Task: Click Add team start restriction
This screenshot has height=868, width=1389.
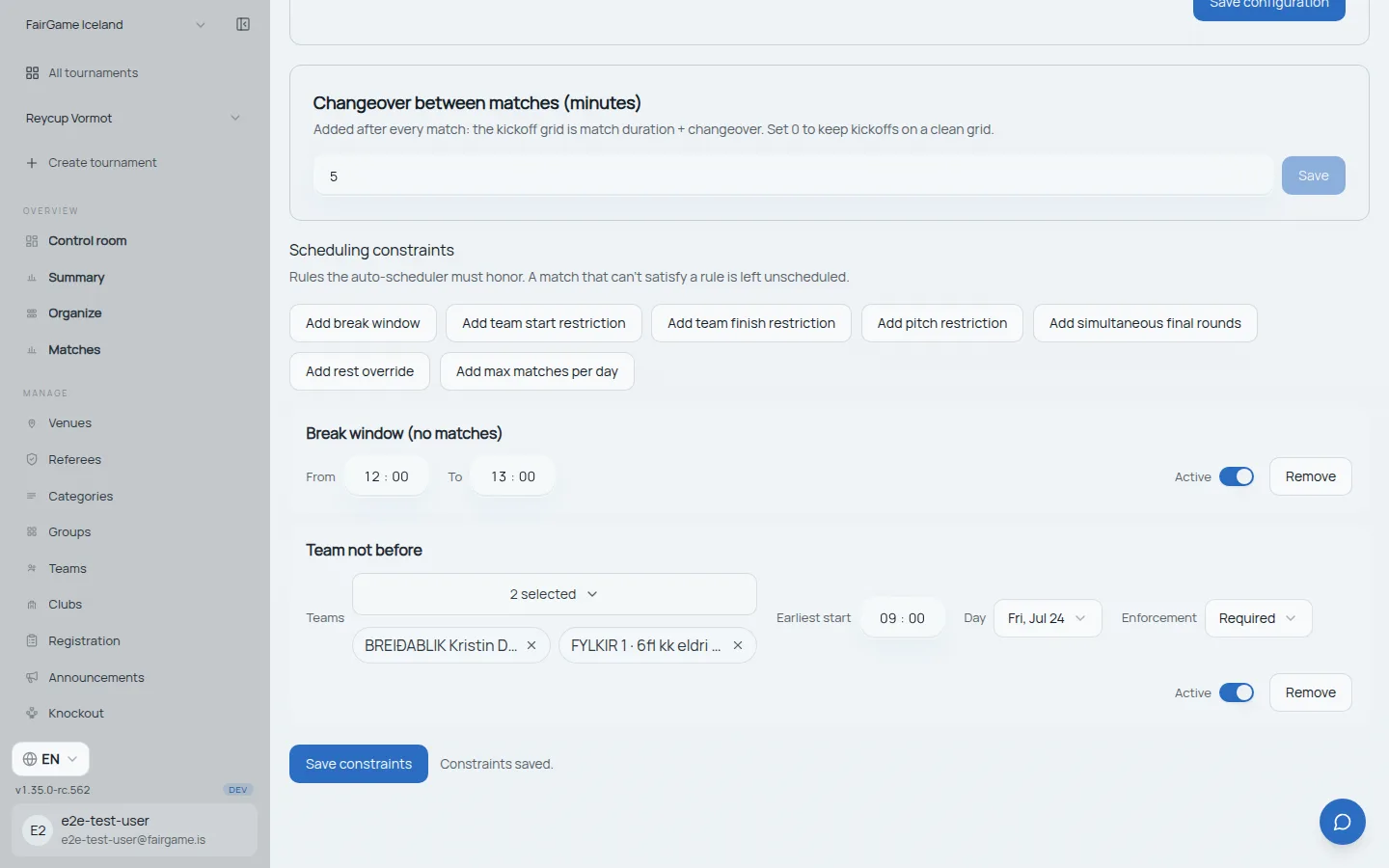Action: coord(544,323)
